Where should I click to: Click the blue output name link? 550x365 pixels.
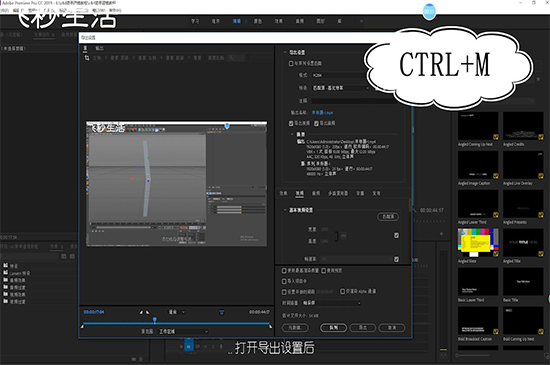point(322,113)
